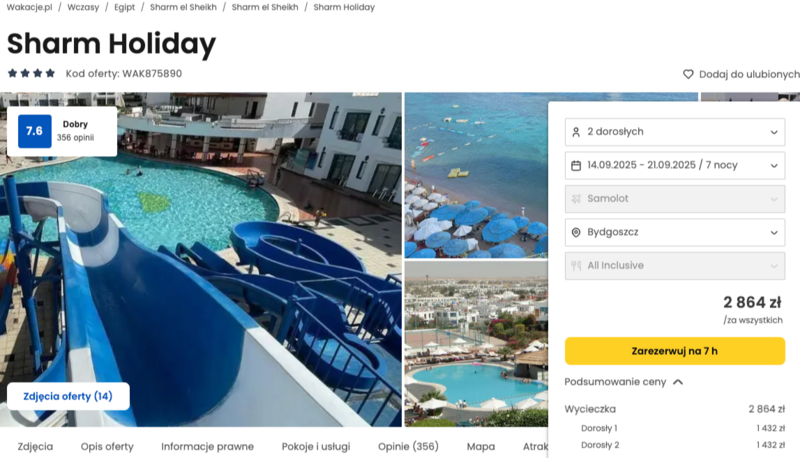Click the heart icon to favorite offer

pos(688,74)
